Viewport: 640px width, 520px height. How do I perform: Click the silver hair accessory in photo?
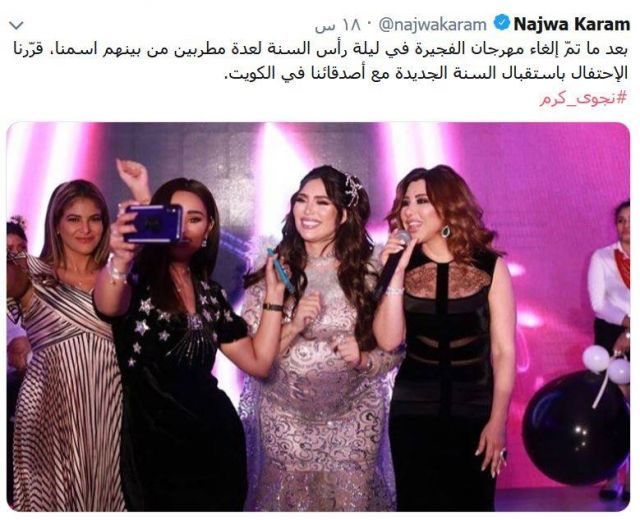point(353,188)
